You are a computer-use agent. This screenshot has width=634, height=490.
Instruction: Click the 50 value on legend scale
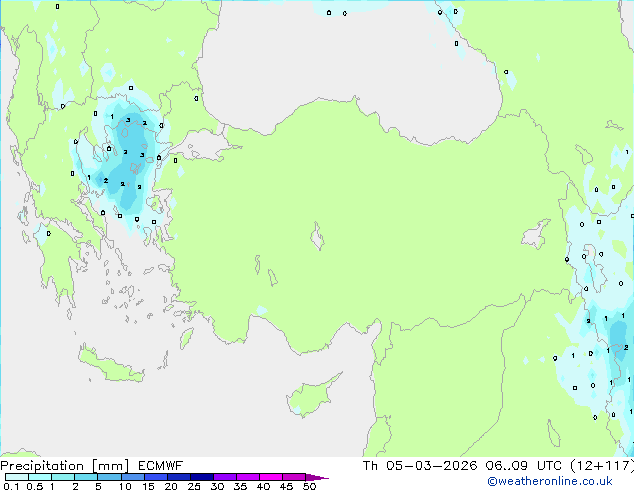point(309,487)
